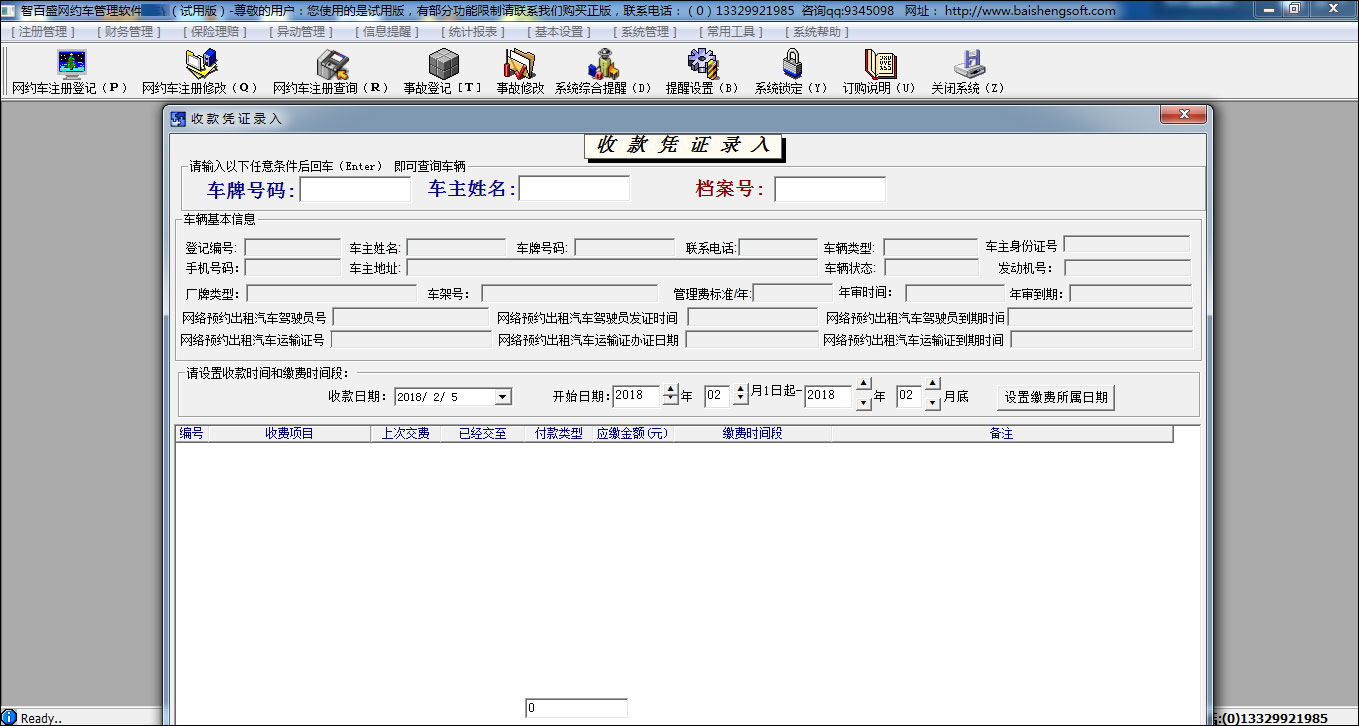
Task: Decrease the start month spinner value
Action: [740, 402]
